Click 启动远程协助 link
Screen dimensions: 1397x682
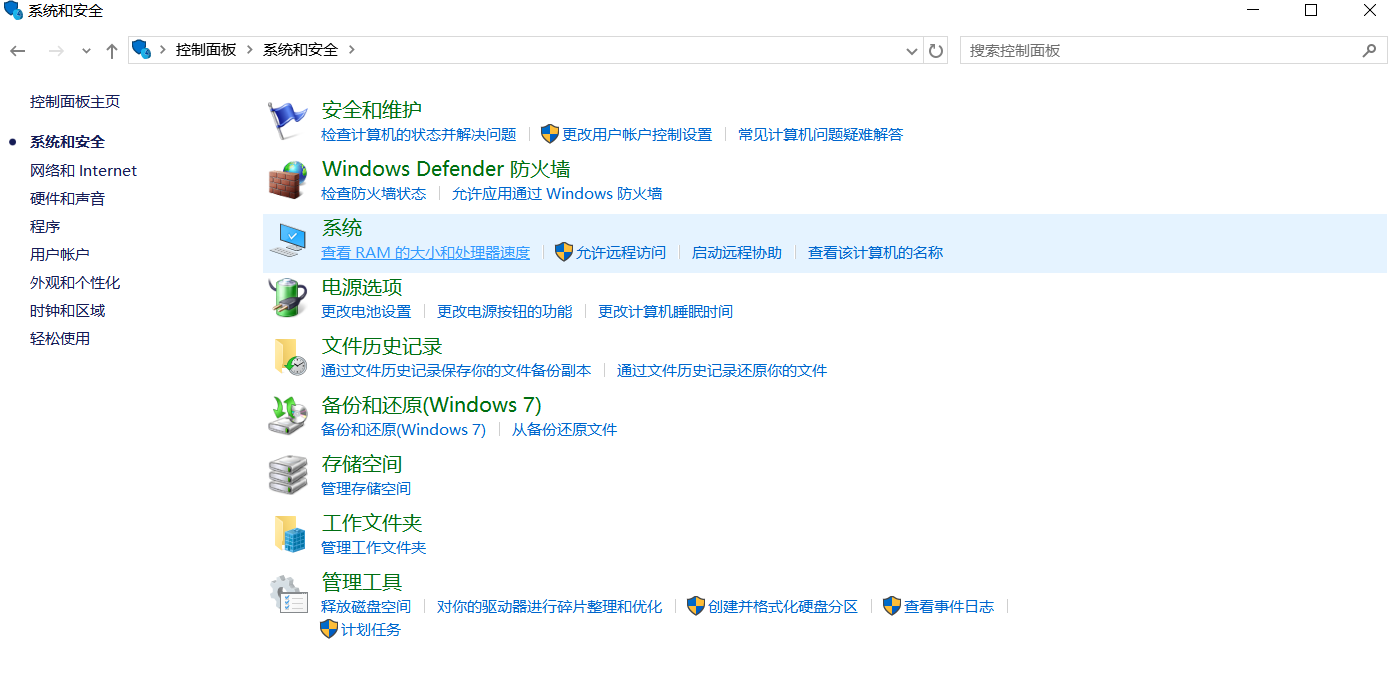[737, 252]
